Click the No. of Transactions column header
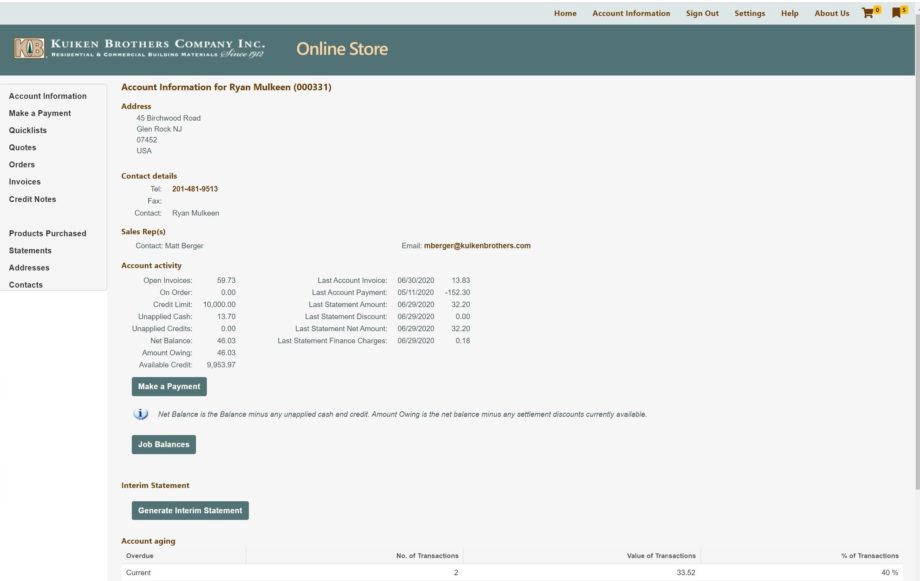Viewport: 920px width, 581px height. tap(427, 555)
